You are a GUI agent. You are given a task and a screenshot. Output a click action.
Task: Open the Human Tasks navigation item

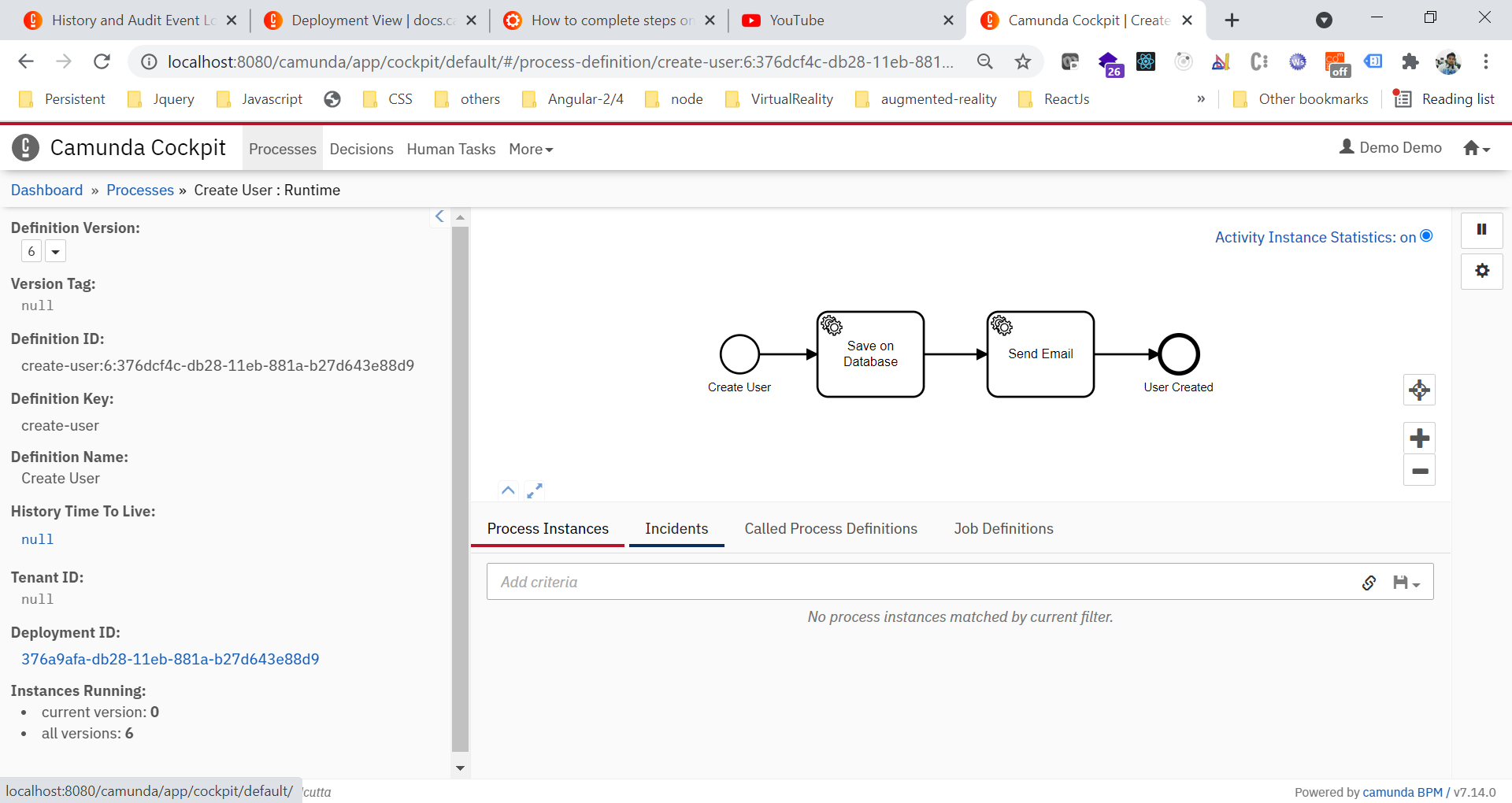pyautogui.click(x=451, y=150)
